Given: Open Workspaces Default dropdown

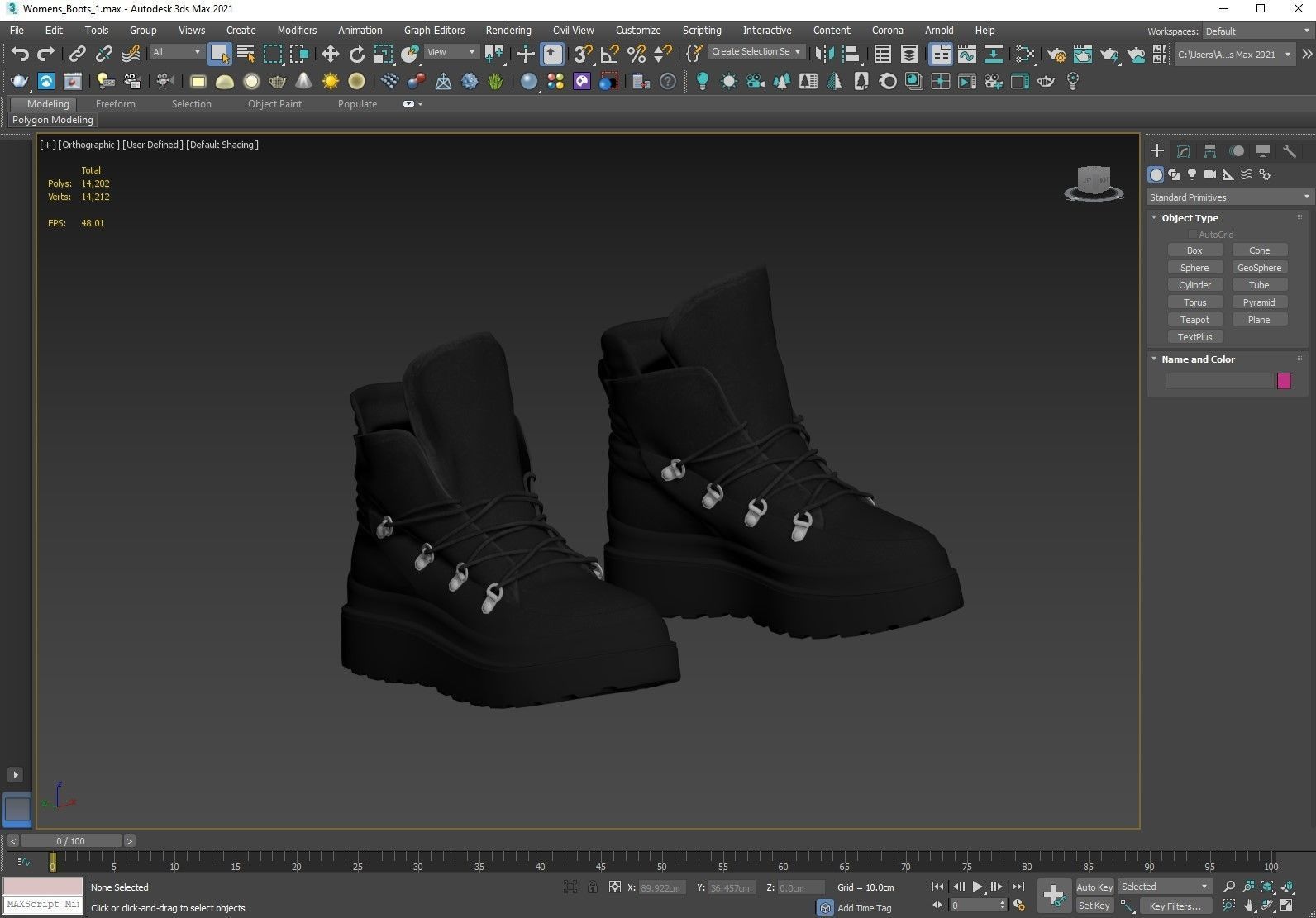Looking at the screenshot, I should point(1256,31).
